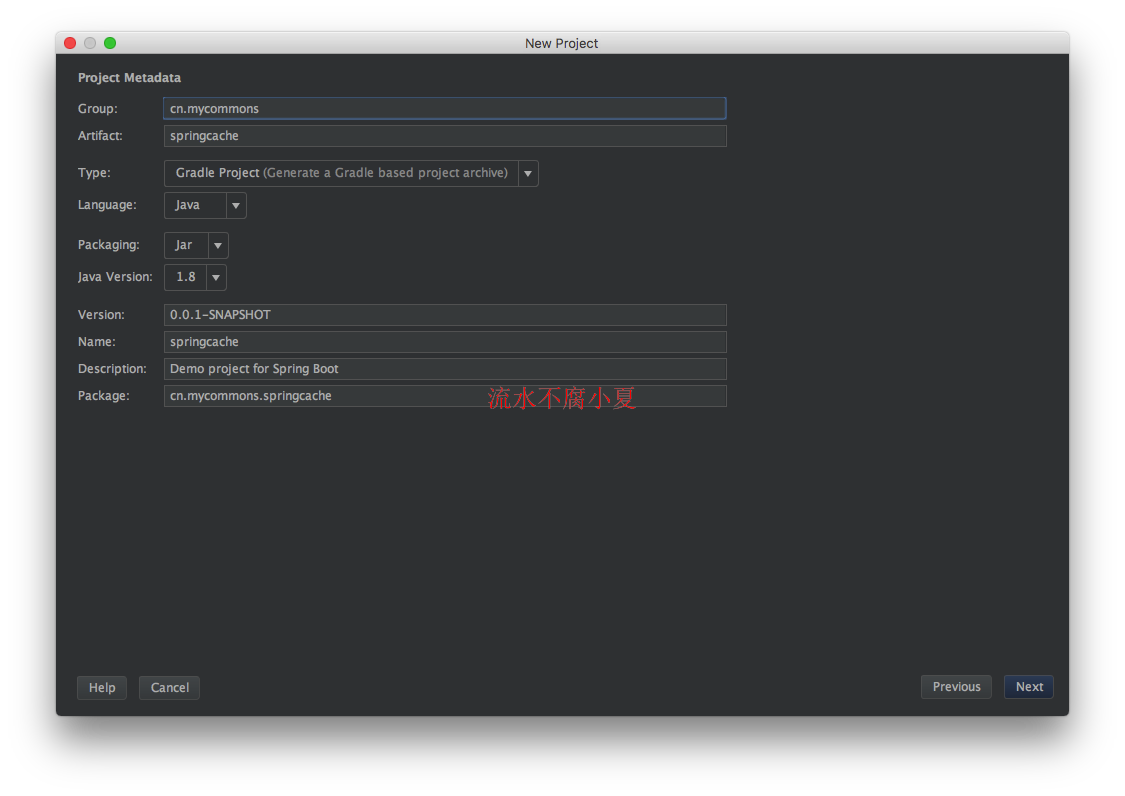The width and height of the screenshot is (1125, 796).
Task: Select the Gradle Project type combo box
Action: pos(351,173)
